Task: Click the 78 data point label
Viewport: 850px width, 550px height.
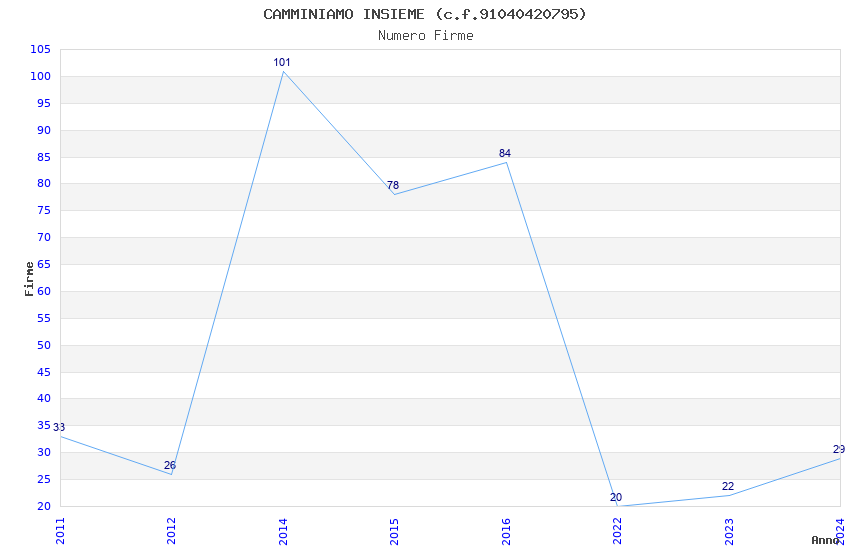Action: pos(393,185)
